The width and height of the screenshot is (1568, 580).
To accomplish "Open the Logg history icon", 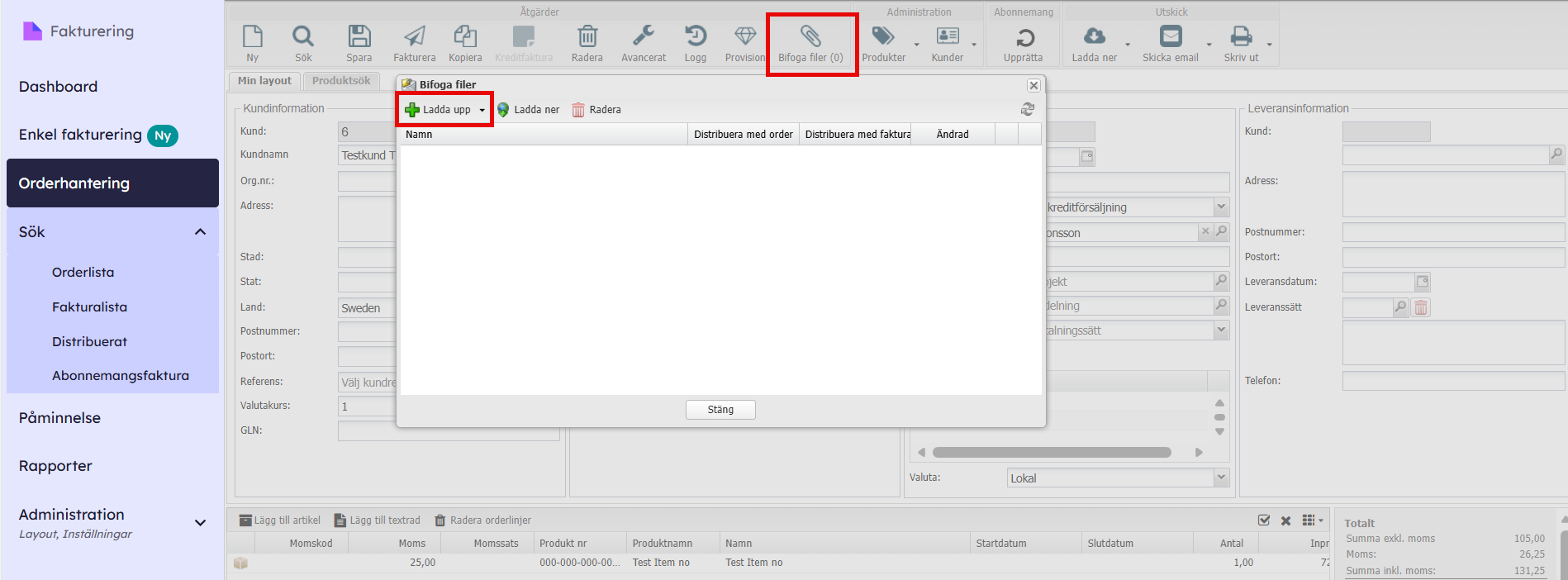I will click(x=695, y=36).
